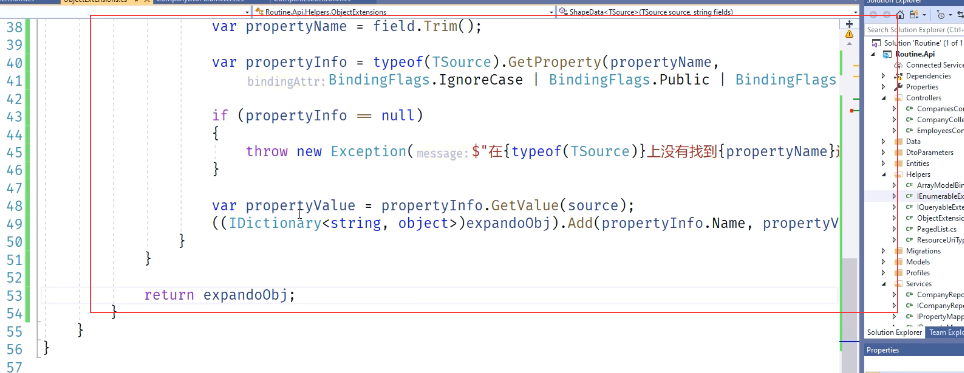Expand the Dependencies node
964x373 pixels.
click(x=884, y=76)
